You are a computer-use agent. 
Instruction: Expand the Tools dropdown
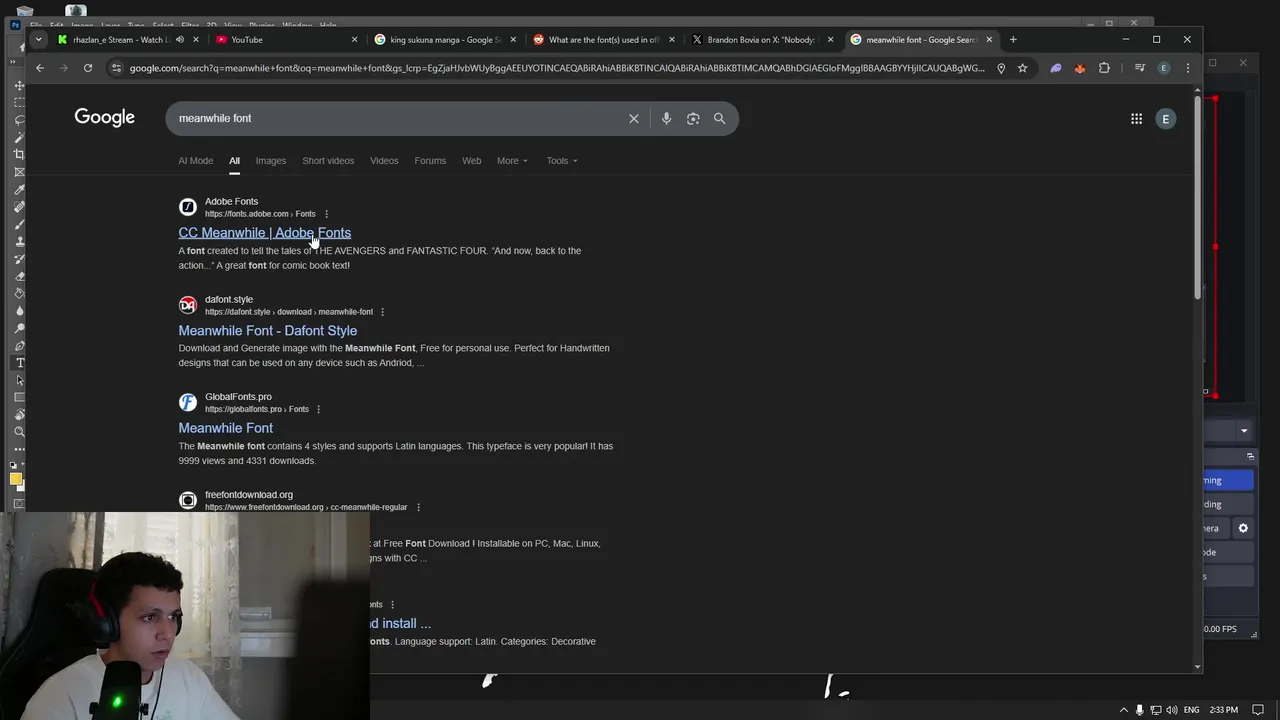[x=562, y=161]
